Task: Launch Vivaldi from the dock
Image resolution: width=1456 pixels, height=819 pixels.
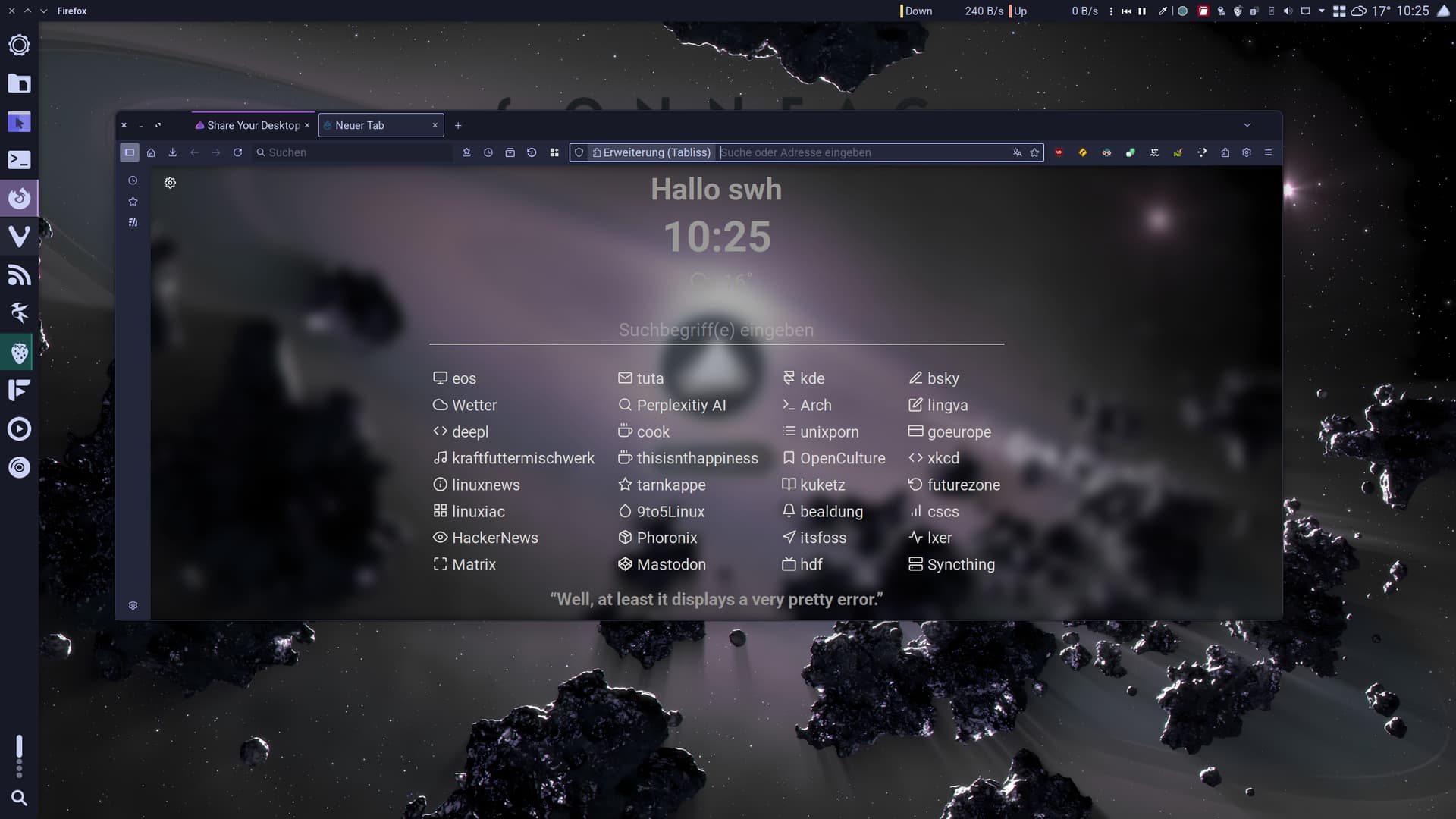Action: [19, 237]
